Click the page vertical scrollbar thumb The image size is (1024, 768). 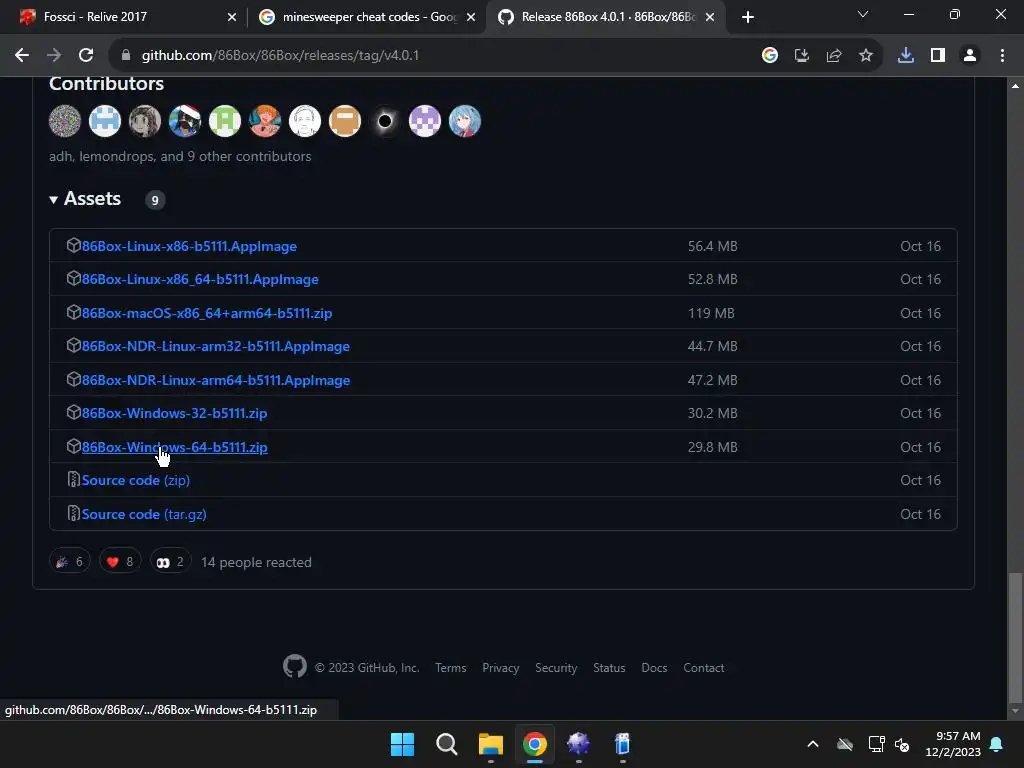point(1015,637)
